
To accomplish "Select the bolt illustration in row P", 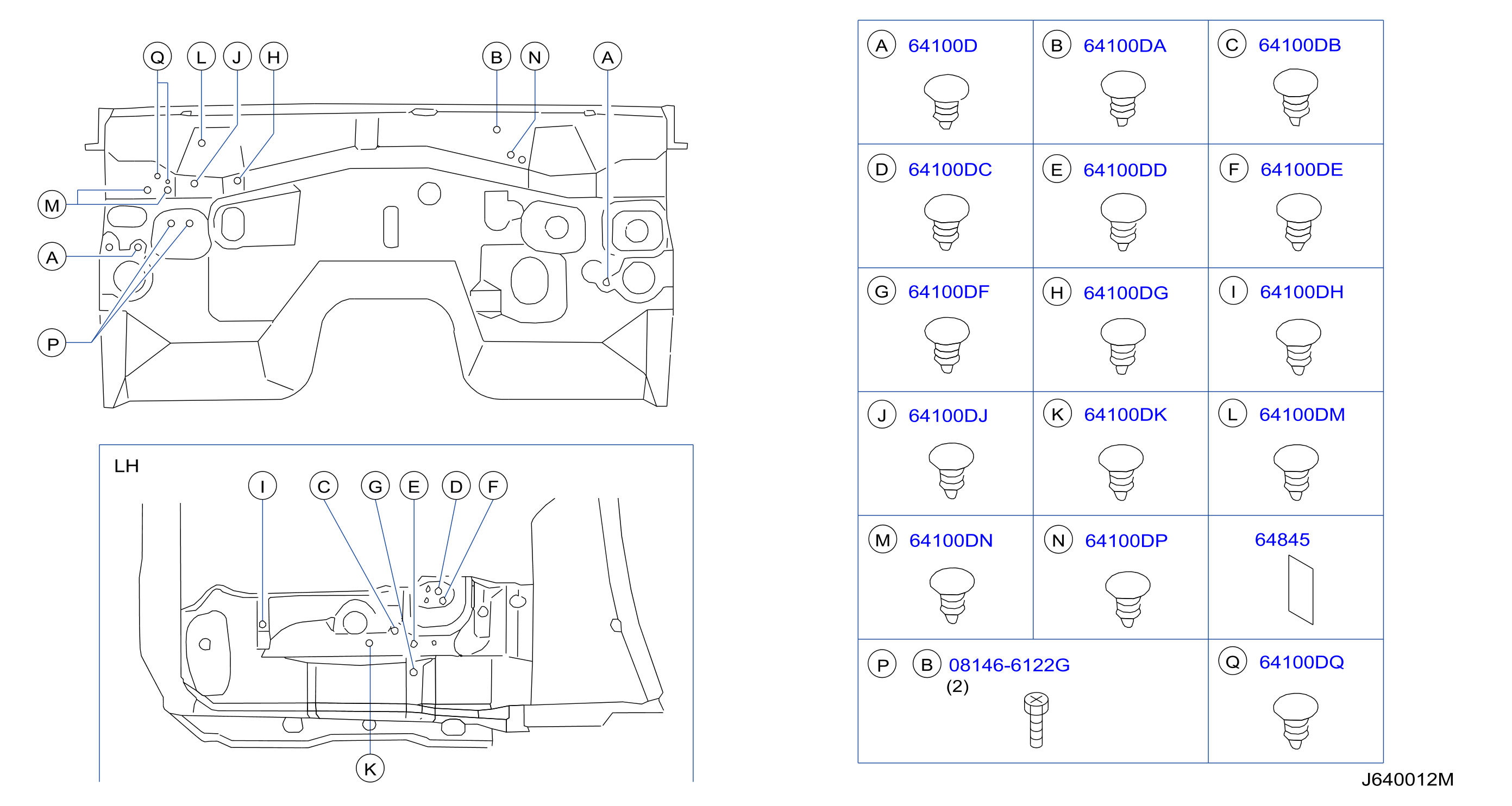I will click(x=1036, y=720).
